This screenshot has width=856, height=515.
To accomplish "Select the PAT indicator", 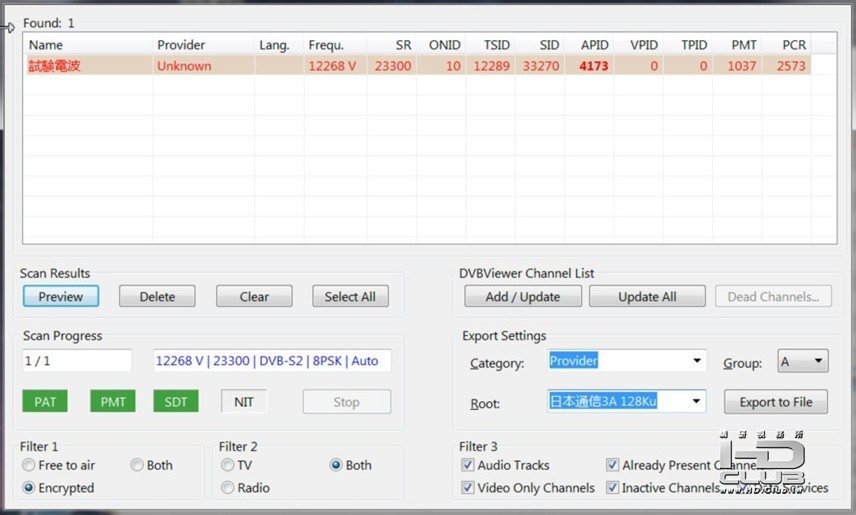I will (45, 401).
